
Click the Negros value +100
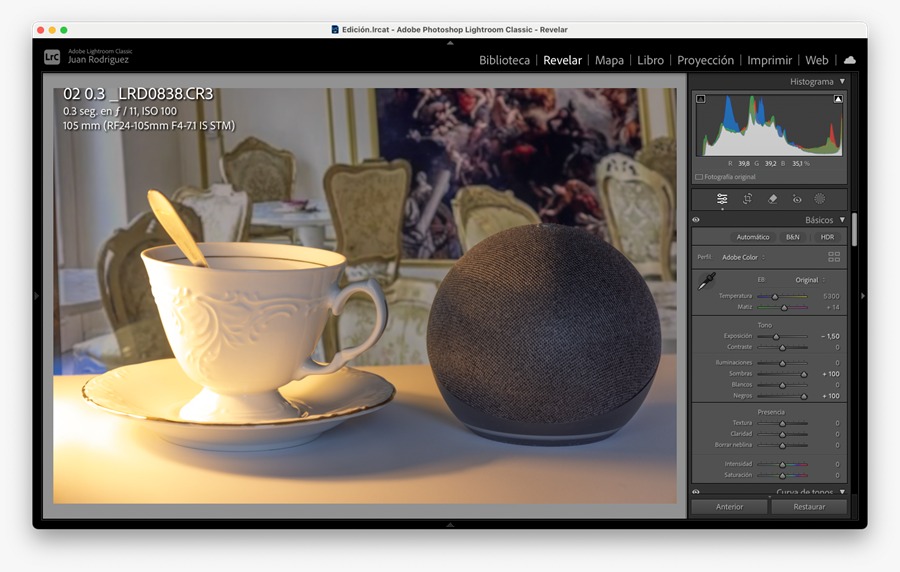tap(831, 396)
